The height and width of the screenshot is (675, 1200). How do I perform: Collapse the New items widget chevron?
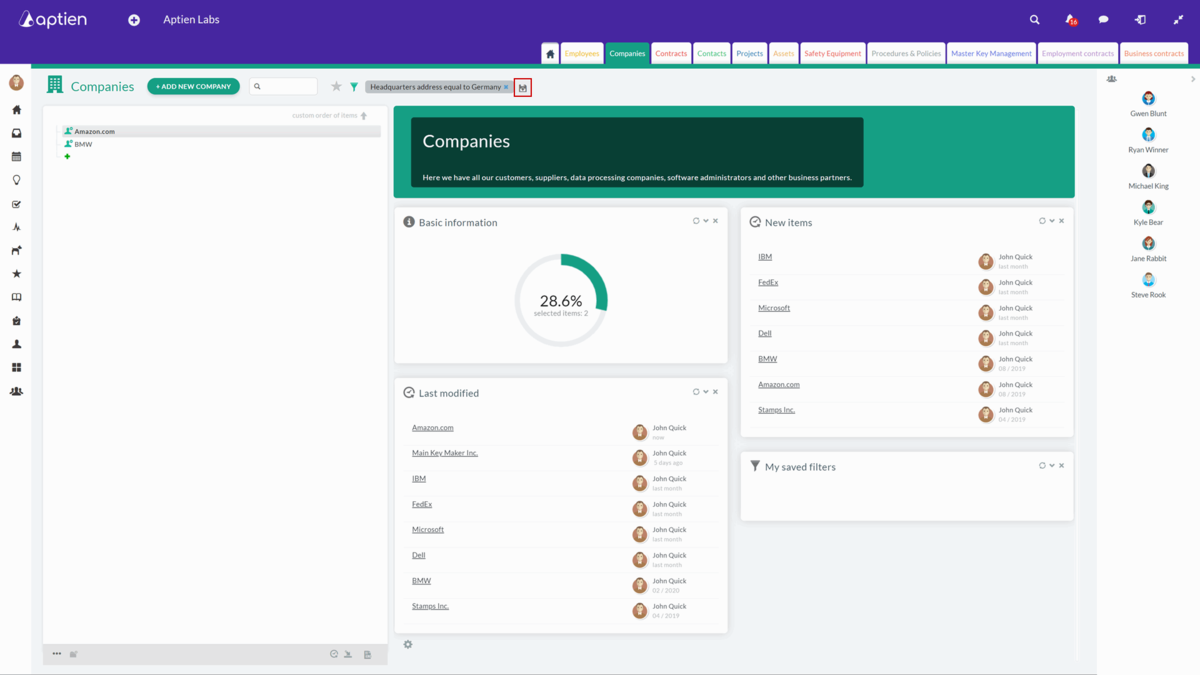pyautogui.click(x=1052, y=221)
